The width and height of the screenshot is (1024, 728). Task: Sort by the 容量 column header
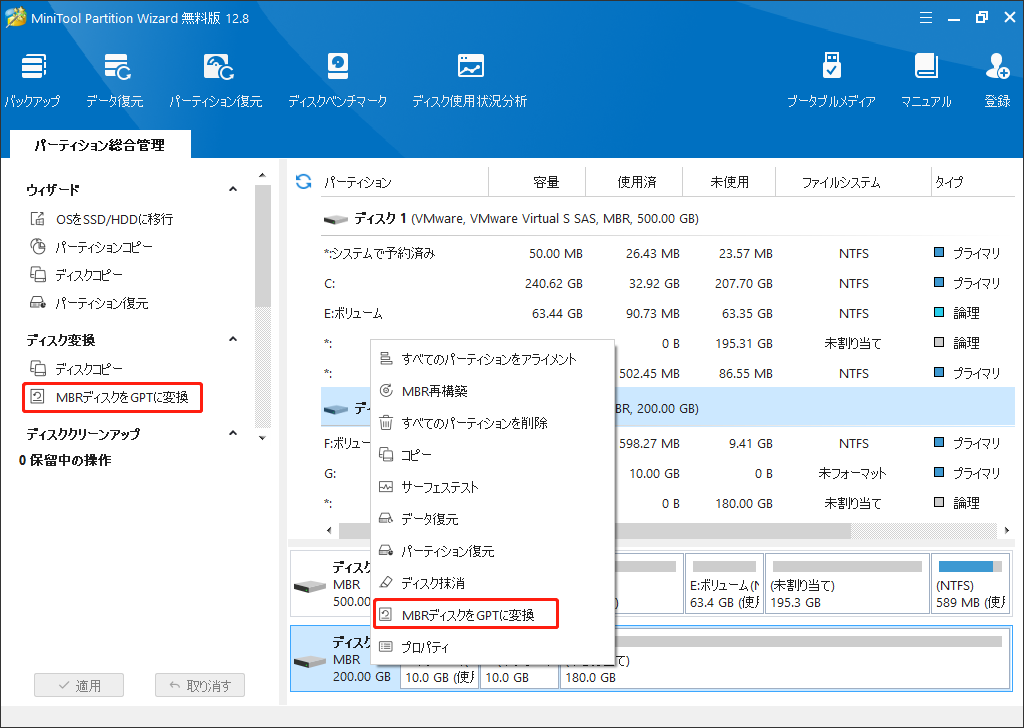coord(537,182)
